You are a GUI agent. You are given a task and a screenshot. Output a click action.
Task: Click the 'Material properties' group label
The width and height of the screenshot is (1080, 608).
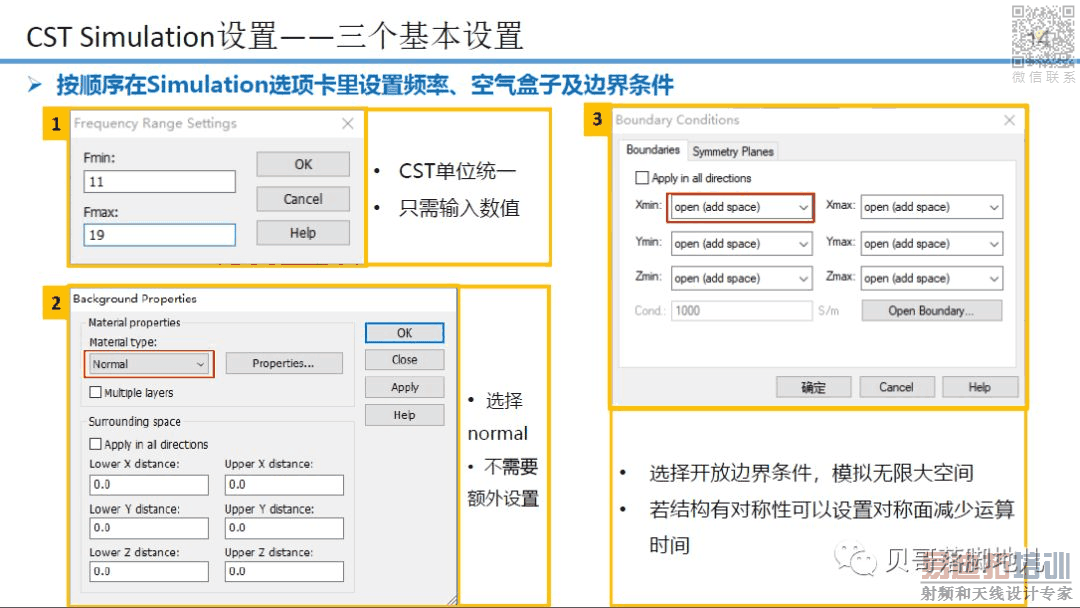134,322
